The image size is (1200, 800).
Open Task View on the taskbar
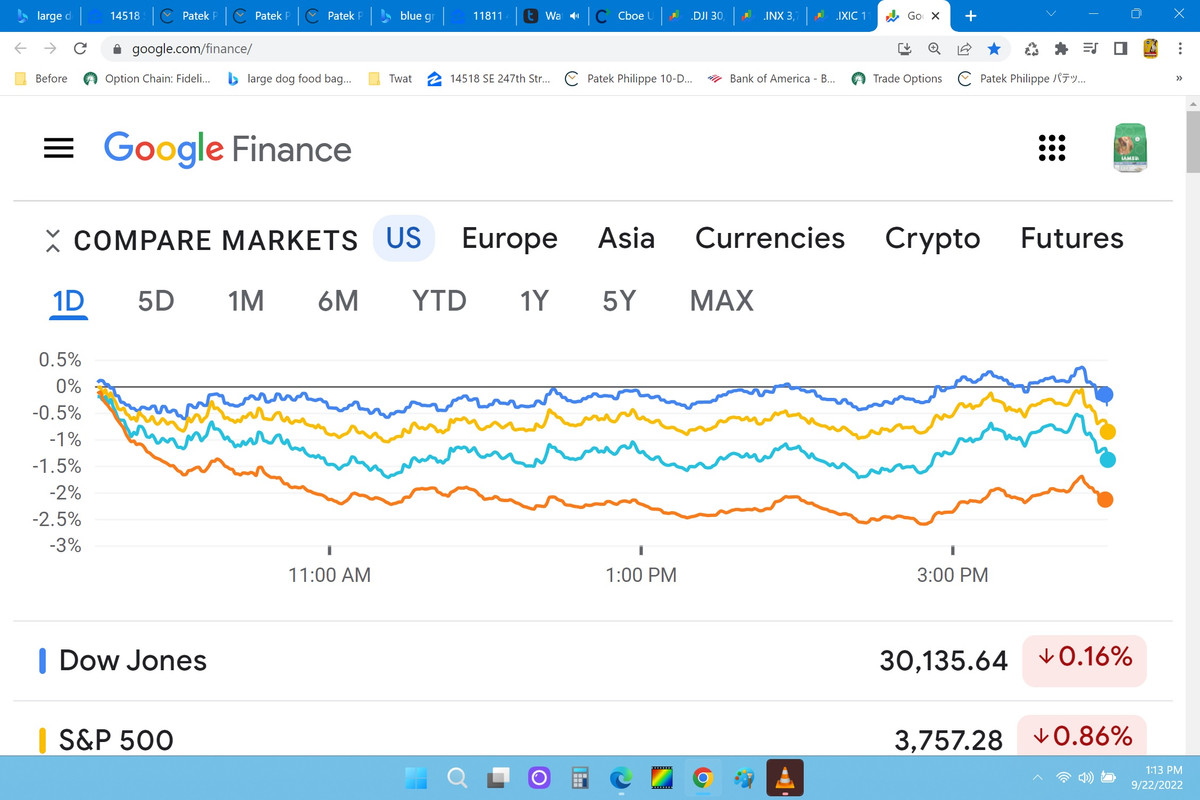(498, 777)
